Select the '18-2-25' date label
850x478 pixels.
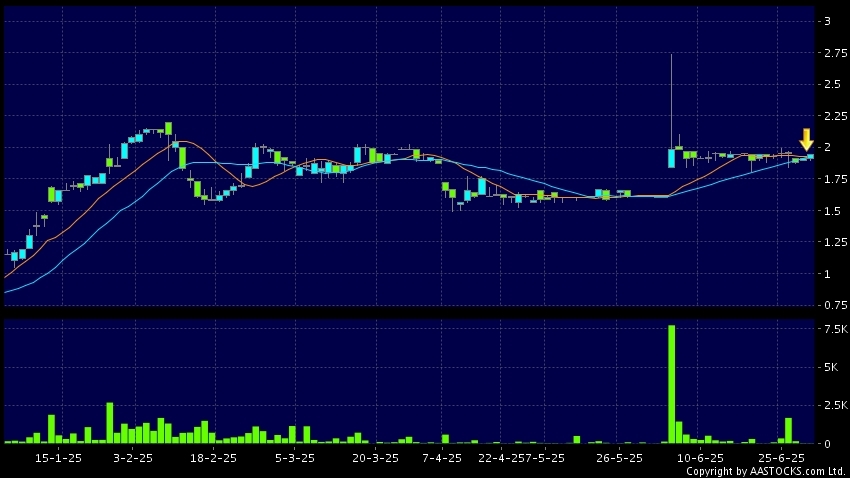(213, 458)
